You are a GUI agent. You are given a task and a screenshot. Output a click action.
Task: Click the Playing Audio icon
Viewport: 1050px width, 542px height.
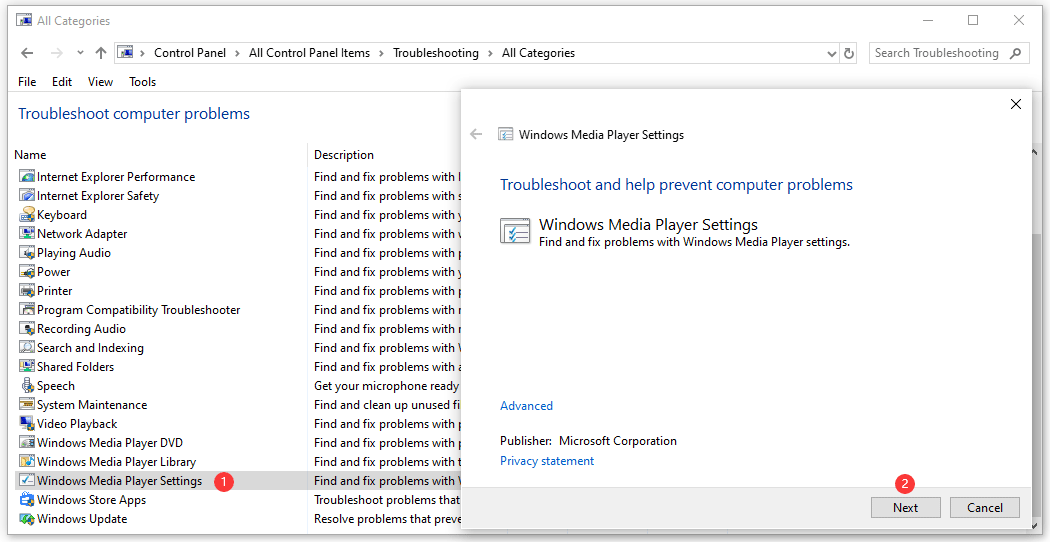pos(27,253)
